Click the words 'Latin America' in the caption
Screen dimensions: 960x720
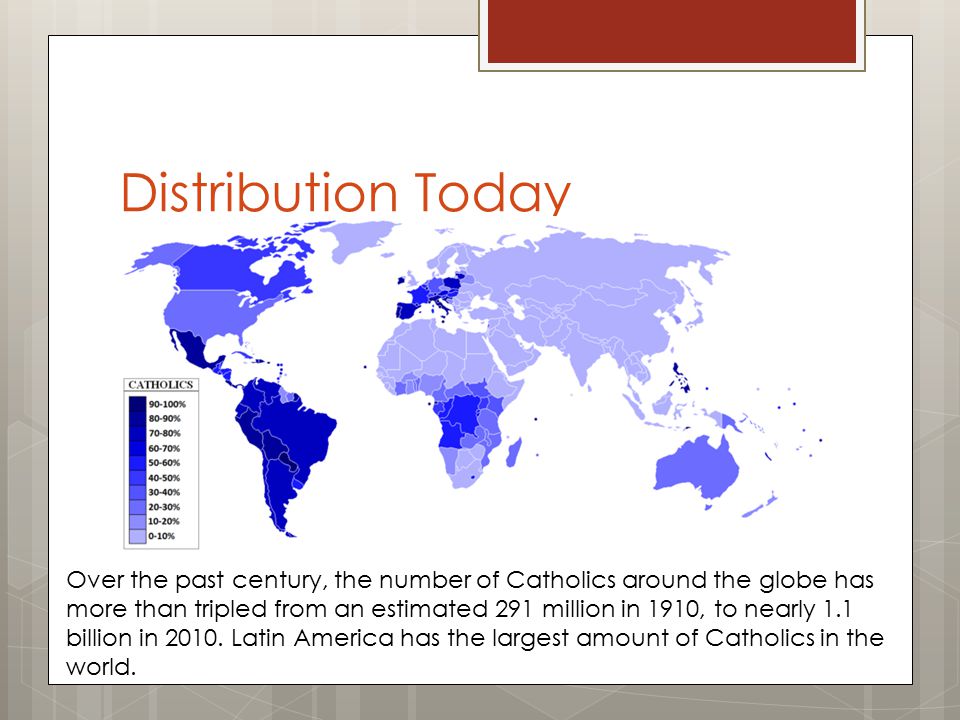tap(313, 638)
